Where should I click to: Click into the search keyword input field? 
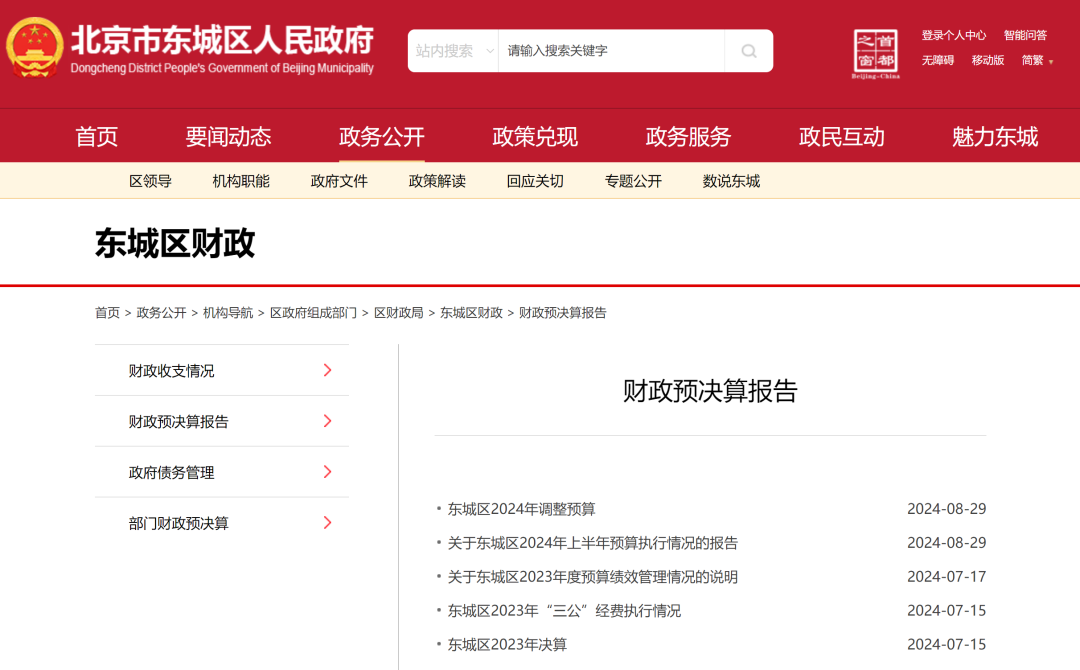(610, 51)
